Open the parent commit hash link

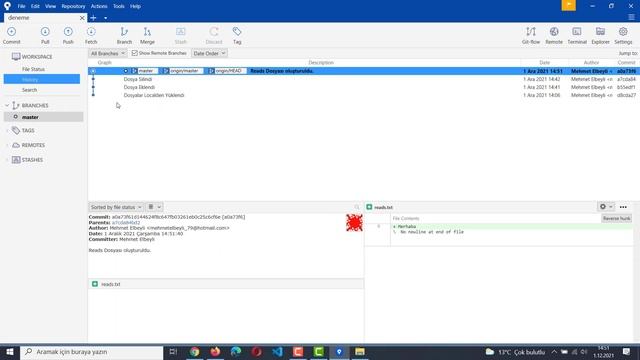click(126, 223)
